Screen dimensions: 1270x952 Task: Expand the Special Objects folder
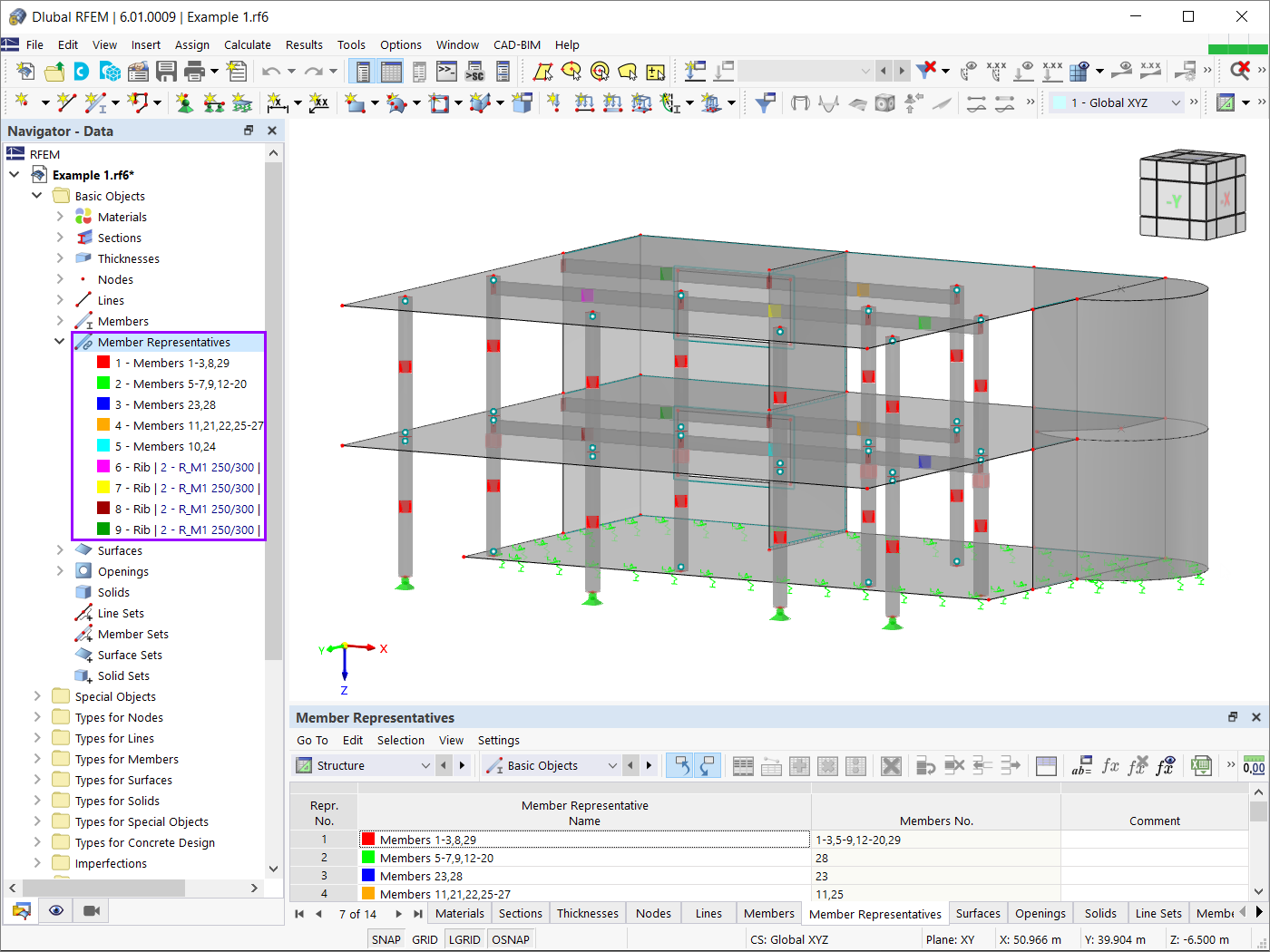click(x=37, y=696)
